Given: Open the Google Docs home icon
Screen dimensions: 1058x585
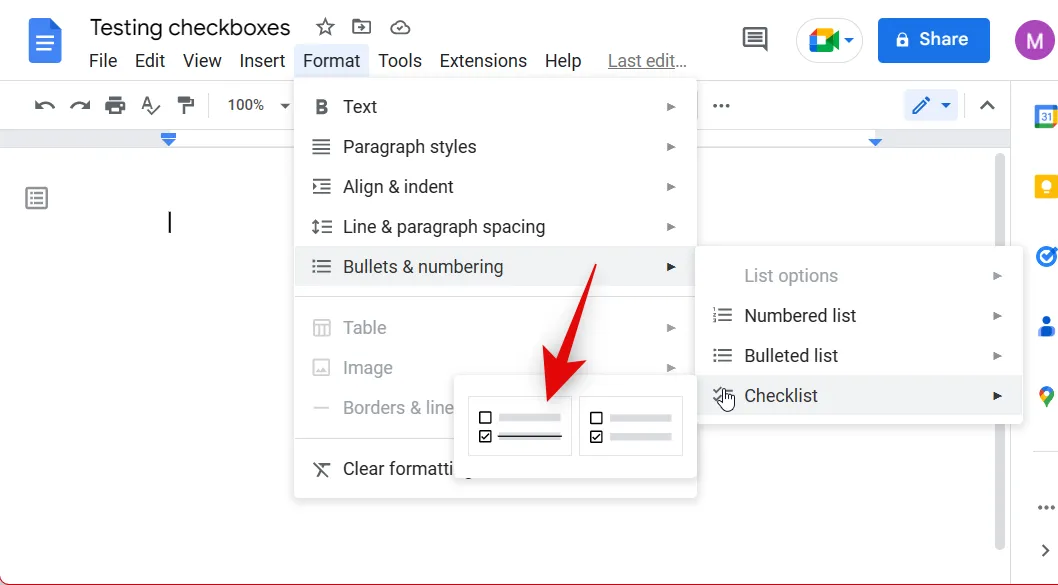Looking at the screenshot, I should 45,41.
